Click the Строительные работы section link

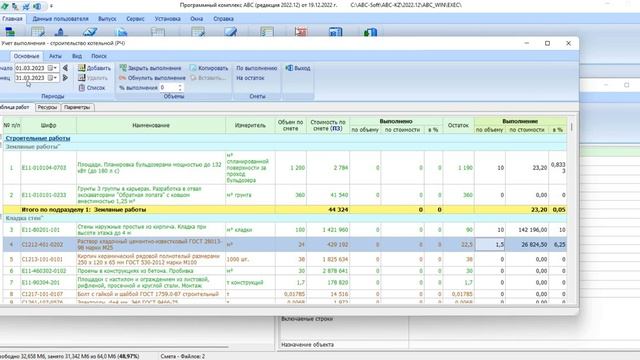click(38, 138)
